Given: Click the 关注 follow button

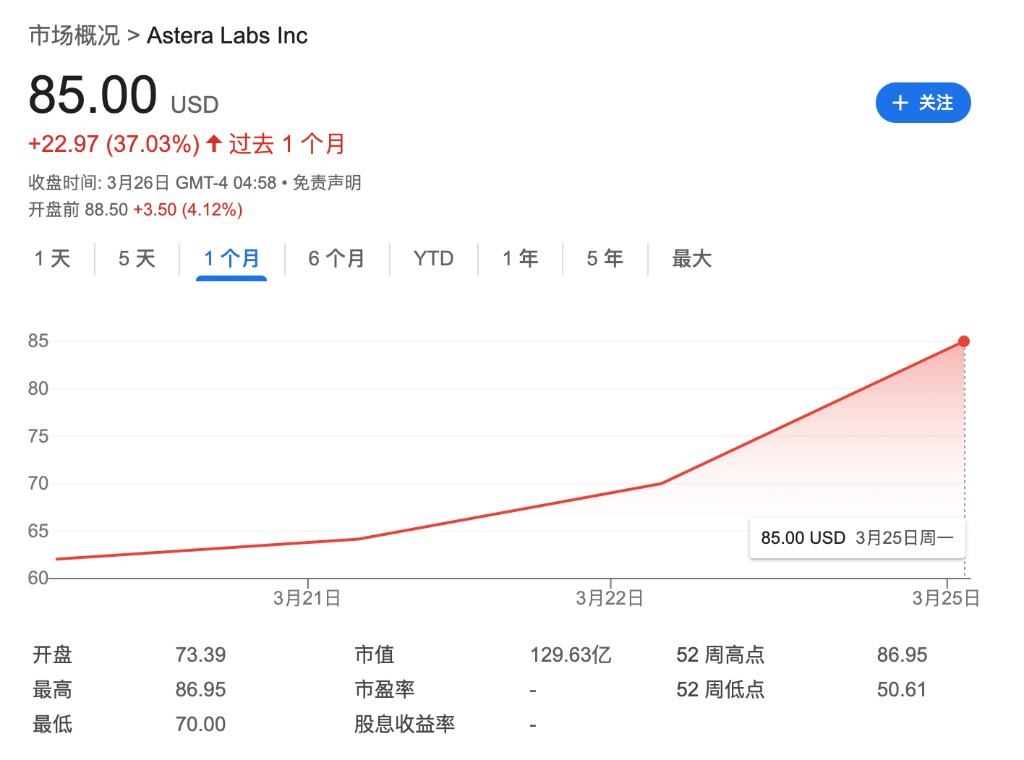Looking at the screenshot, I should (x=923, y=103).
